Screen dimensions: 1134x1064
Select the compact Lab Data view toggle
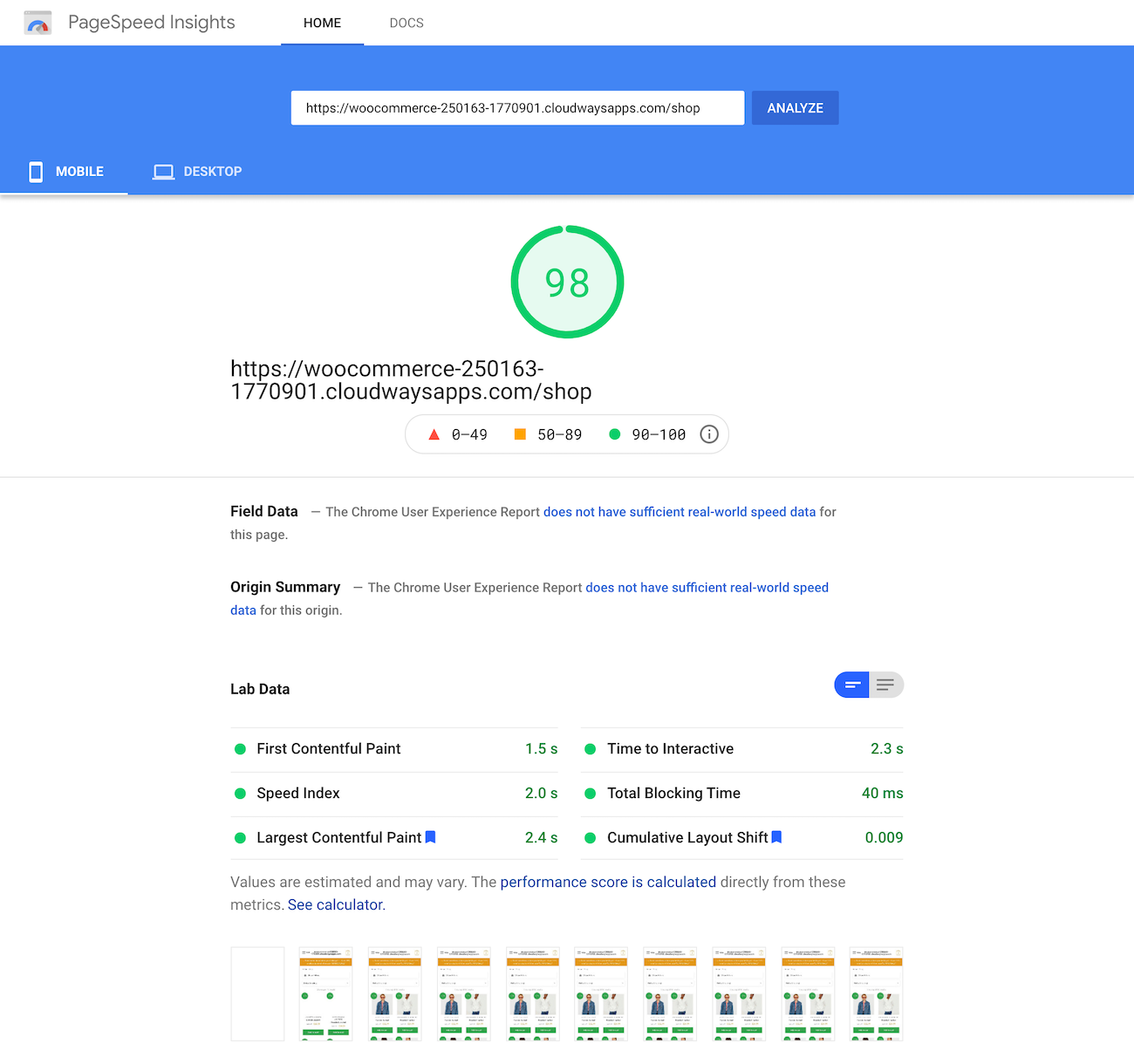point(851,685)
